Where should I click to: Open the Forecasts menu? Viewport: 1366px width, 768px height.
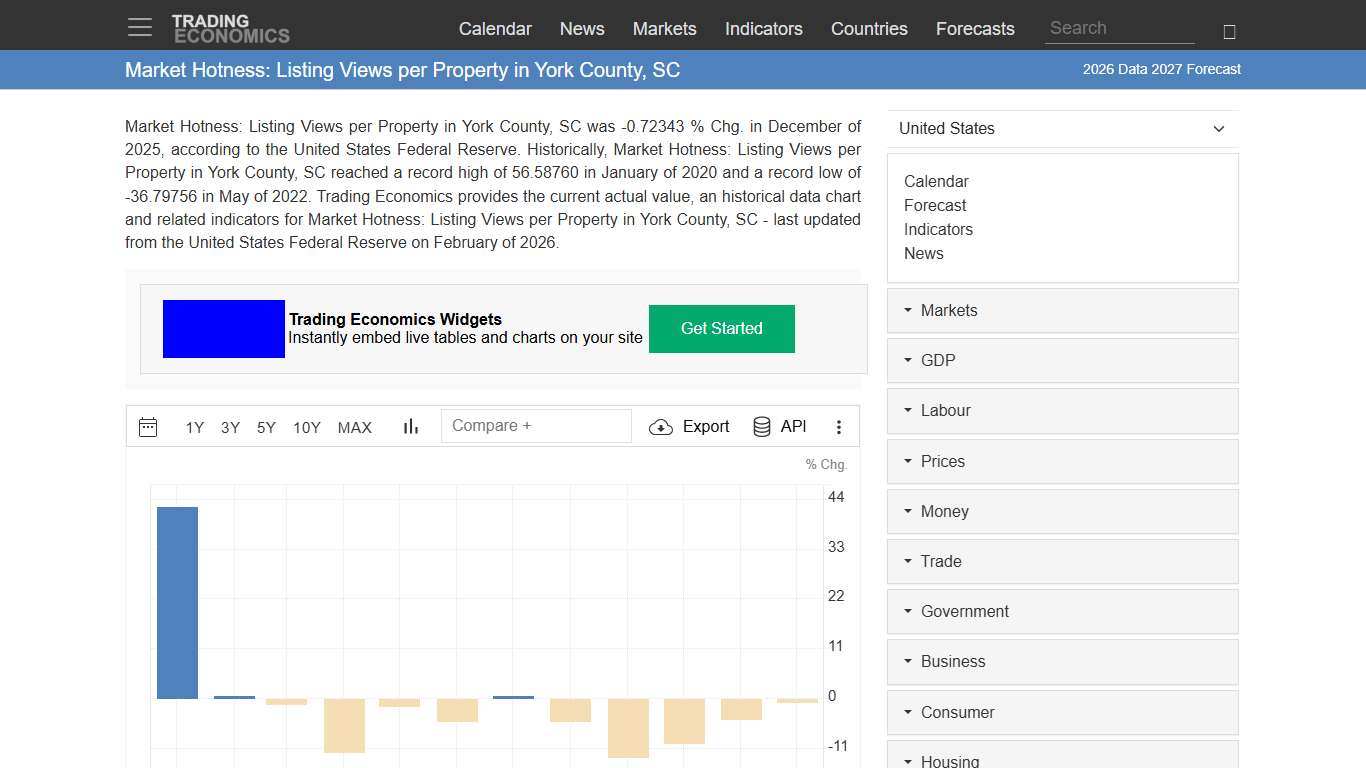(975, 29)
